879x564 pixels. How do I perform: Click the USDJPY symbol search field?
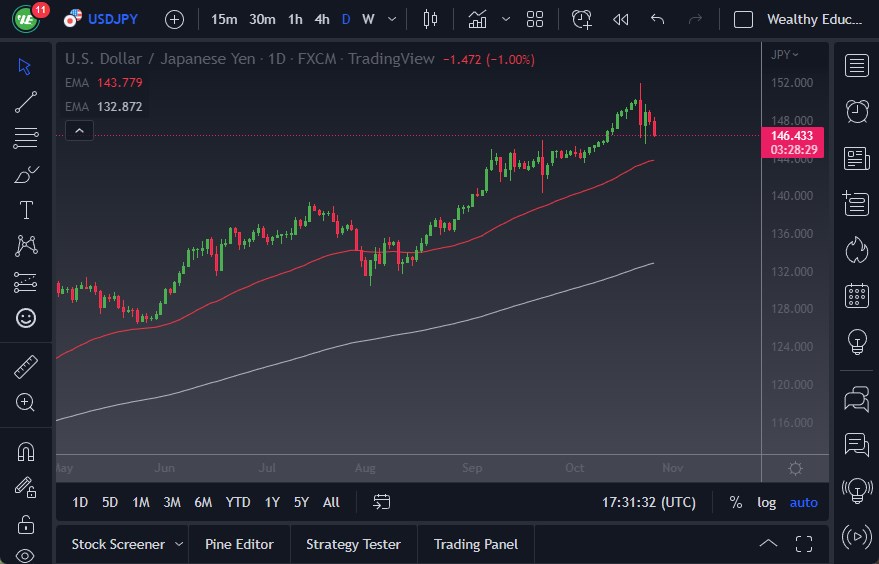tap(114, 19)
